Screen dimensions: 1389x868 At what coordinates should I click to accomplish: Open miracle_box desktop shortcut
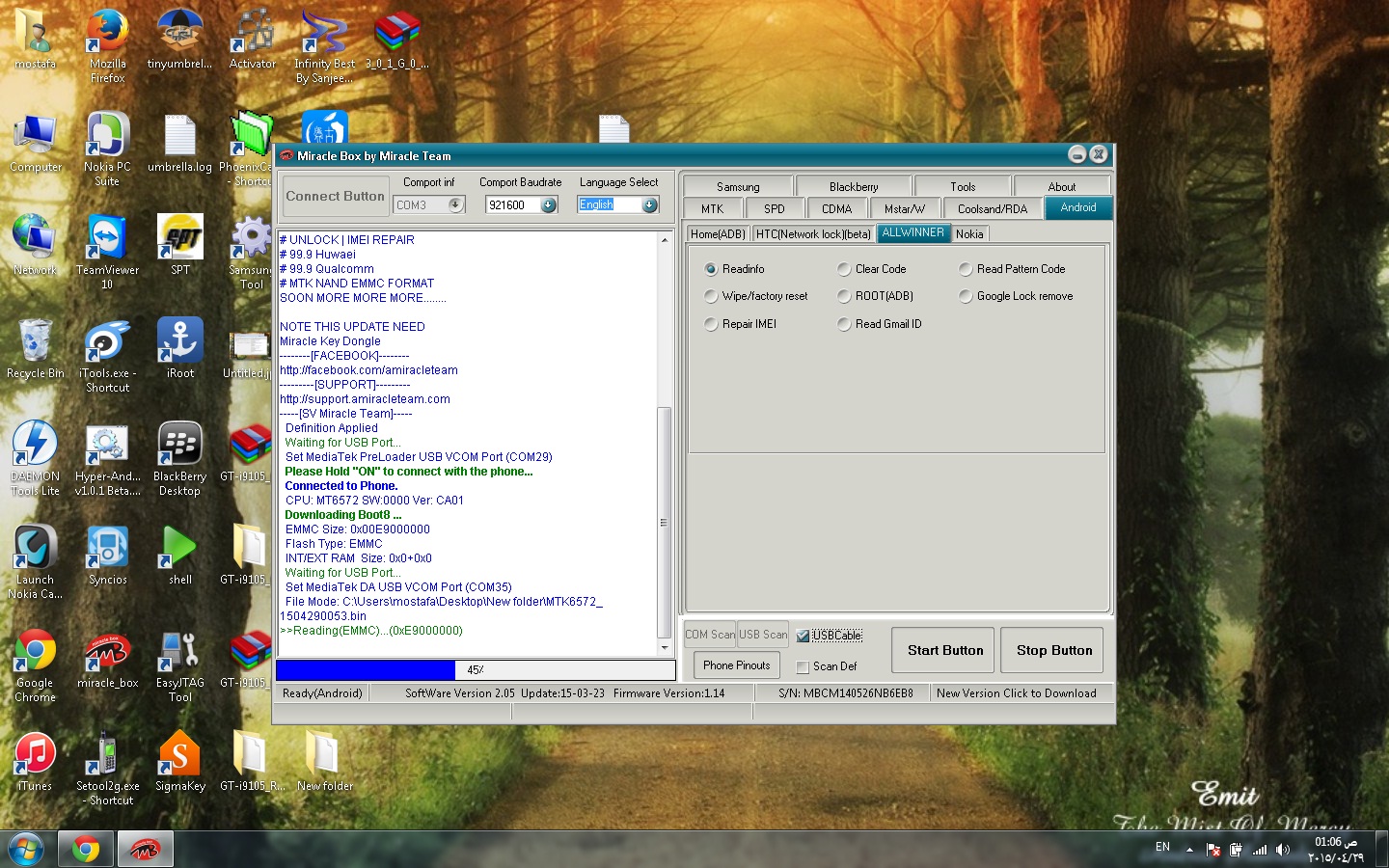[x=107, y=659]
